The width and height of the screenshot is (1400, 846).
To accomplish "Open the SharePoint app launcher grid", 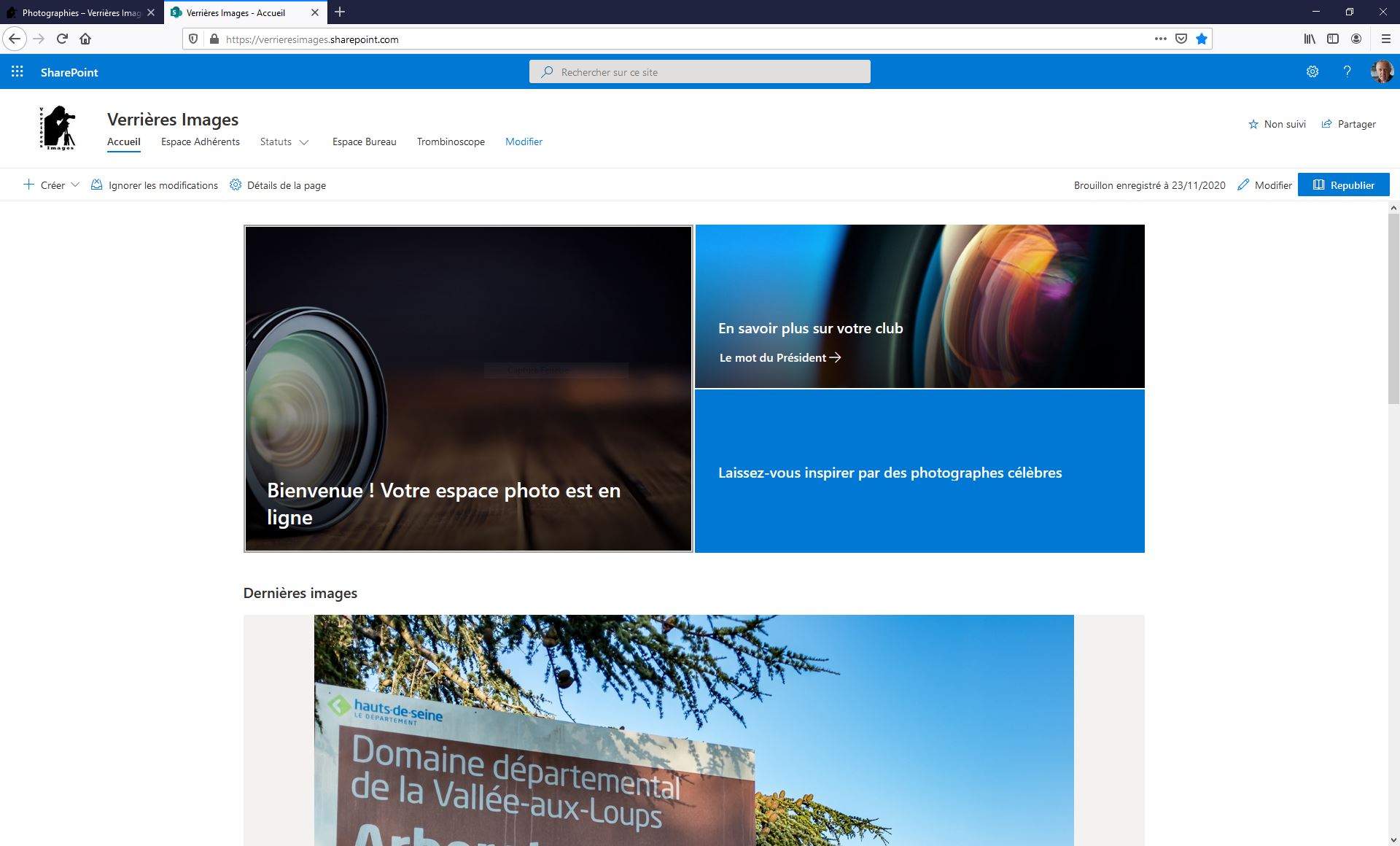I will coord(17,71).
